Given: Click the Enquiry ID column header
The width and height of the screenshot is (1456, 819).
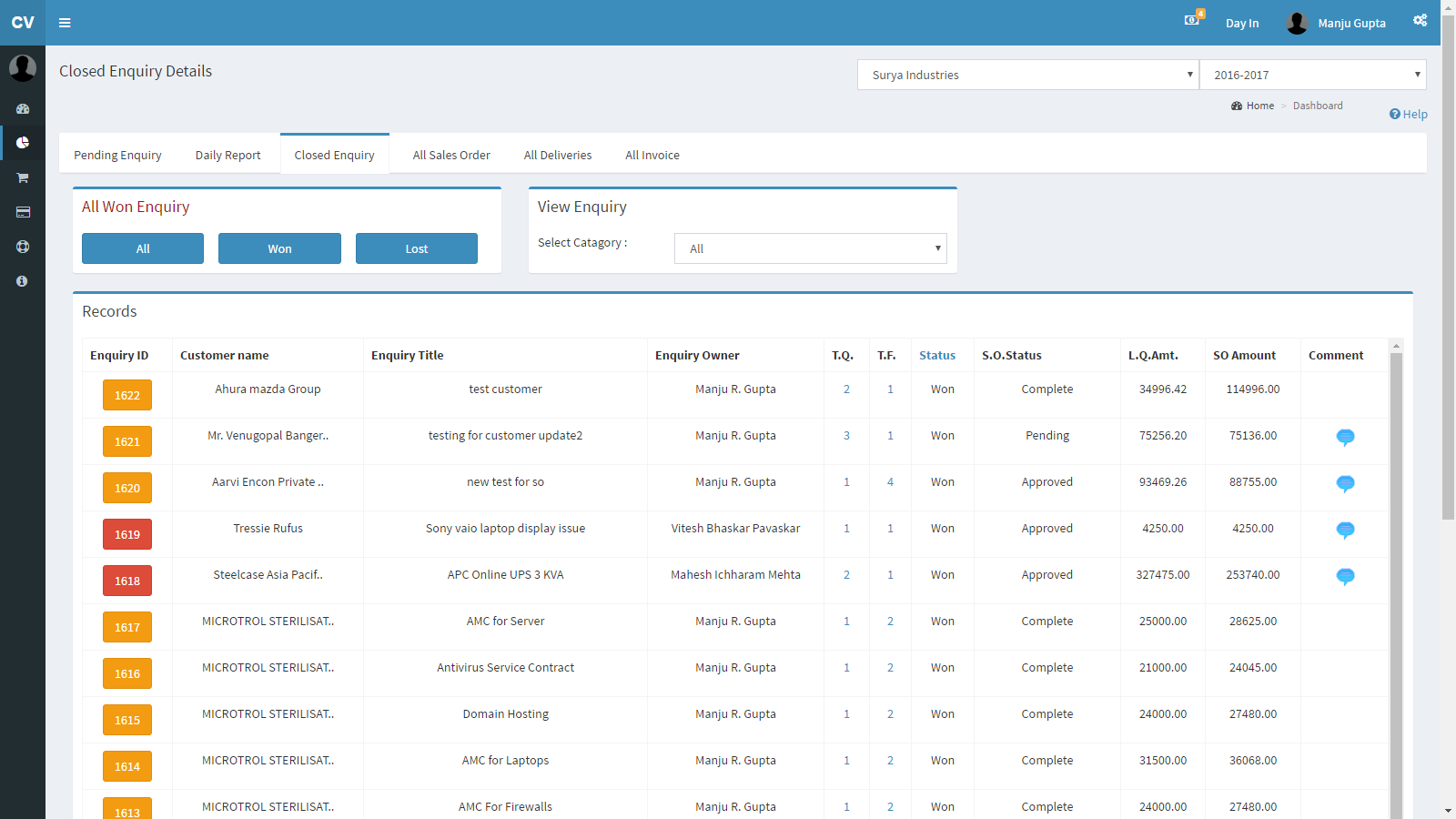Looking at the screenshot, I should tap(119, 355).
